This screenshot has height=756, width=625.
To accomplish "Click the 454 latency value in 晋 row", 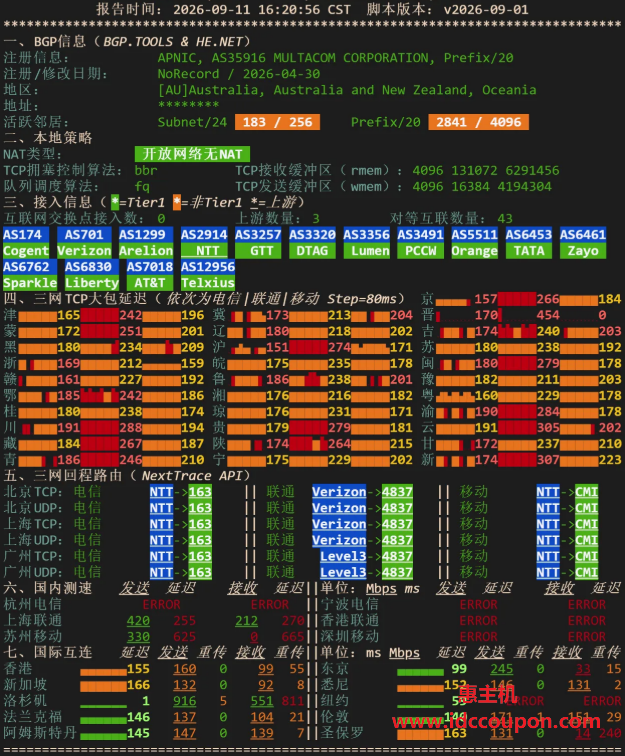I will point(548,315).
